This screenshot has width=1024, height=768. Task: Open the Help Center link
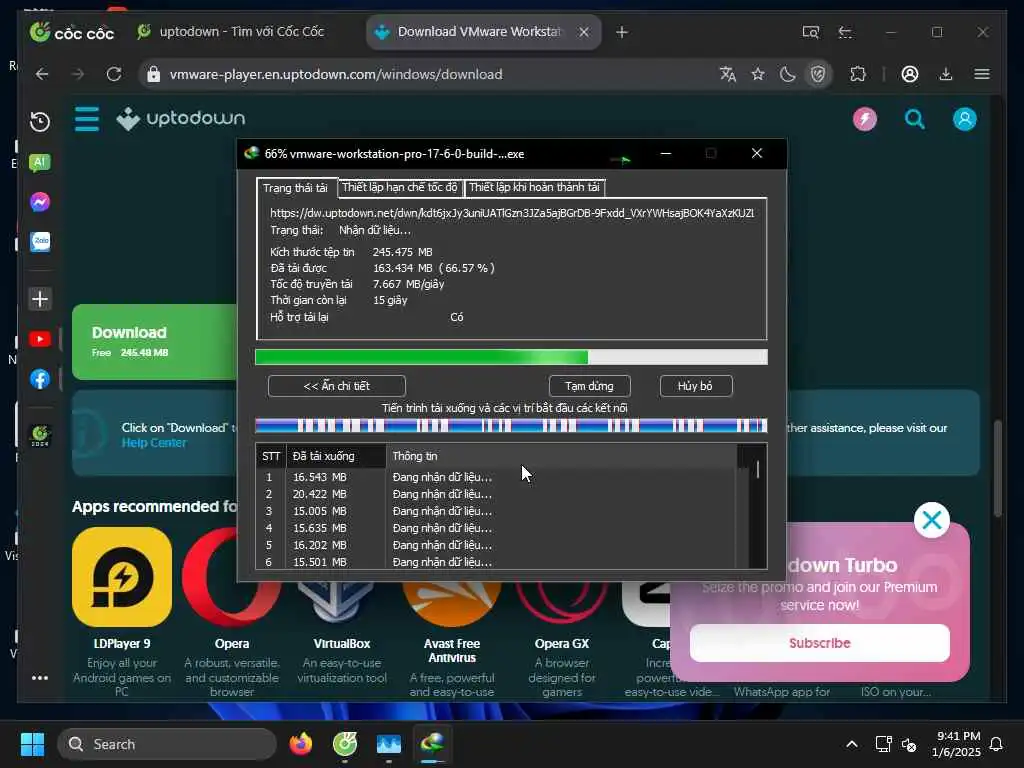(154, 443)
